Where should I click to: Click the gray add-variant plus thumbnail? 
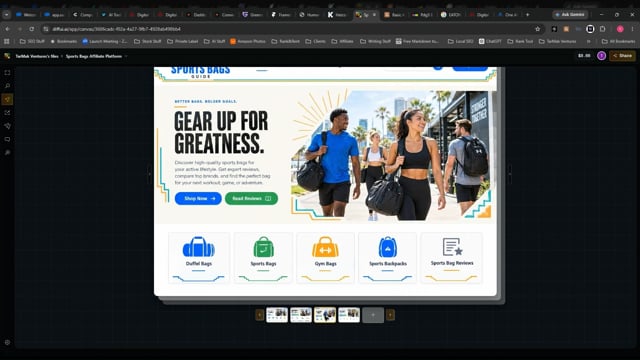373,315
